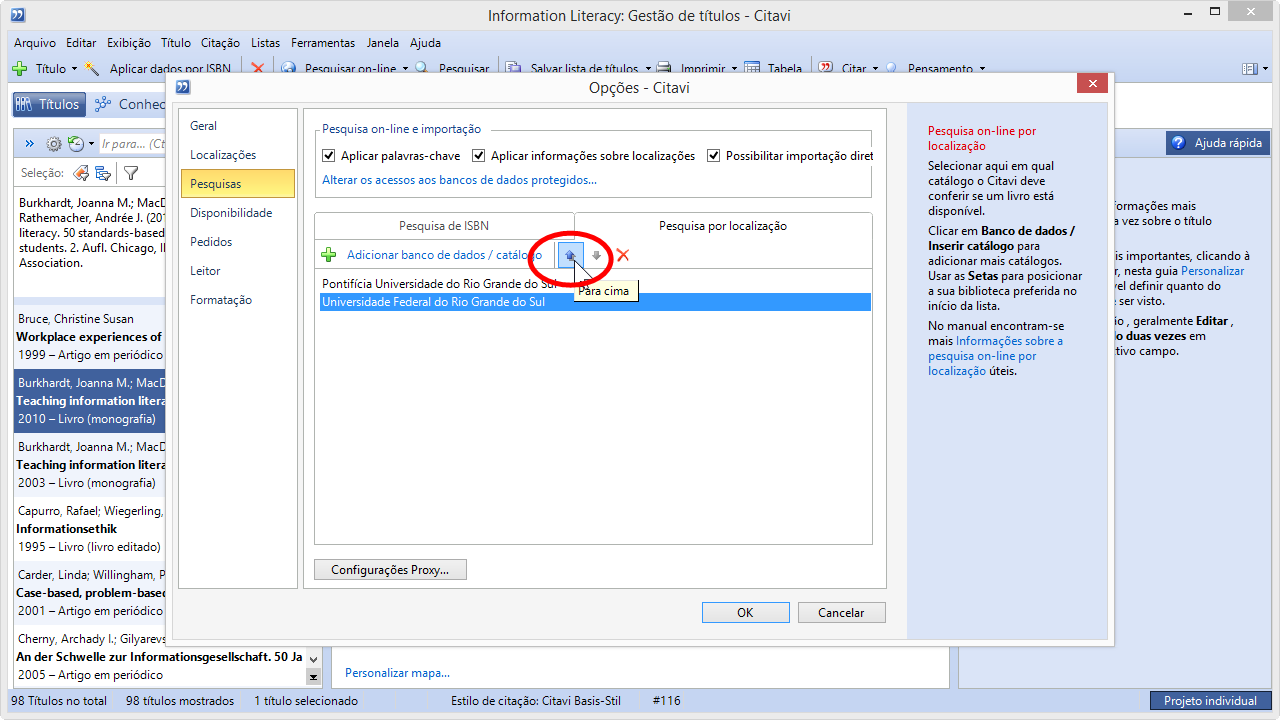Click Cancelar in Opções dialog
This screenshot has height=720, width=1280.
[841, 613]
